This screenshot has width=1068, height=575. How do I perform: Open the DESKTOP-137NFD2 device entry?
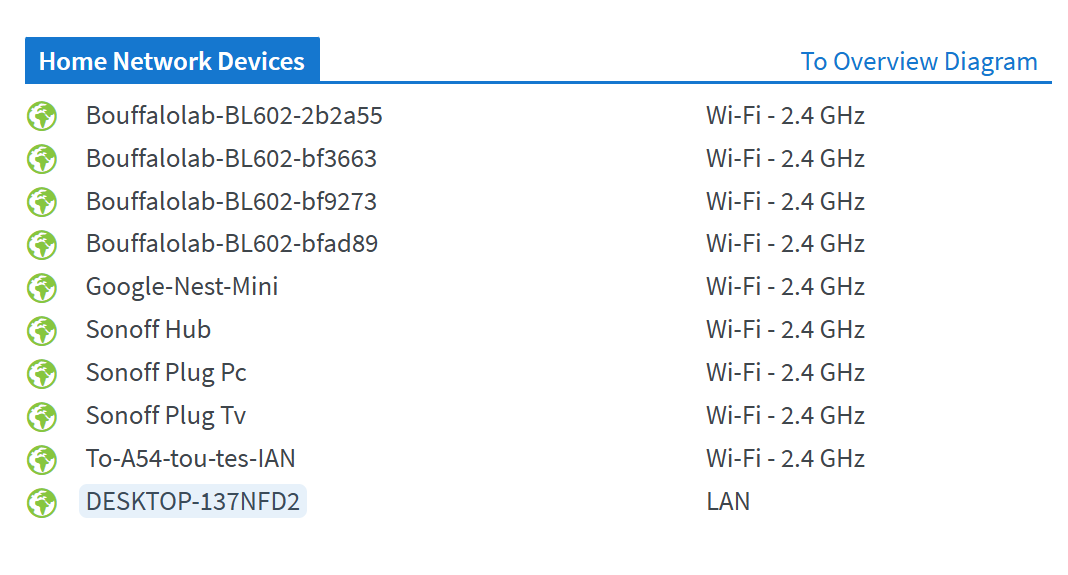[193, 501]
